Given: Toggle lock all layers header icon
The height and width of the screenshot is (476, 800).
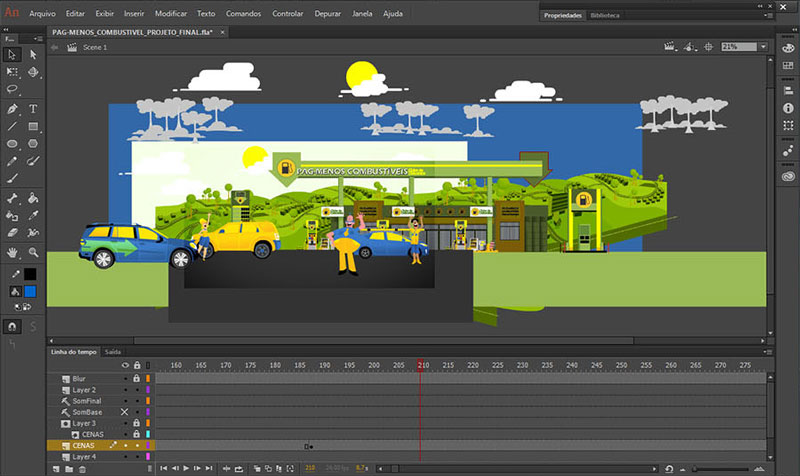Looking at the screenshot, I should pos(137,365).
